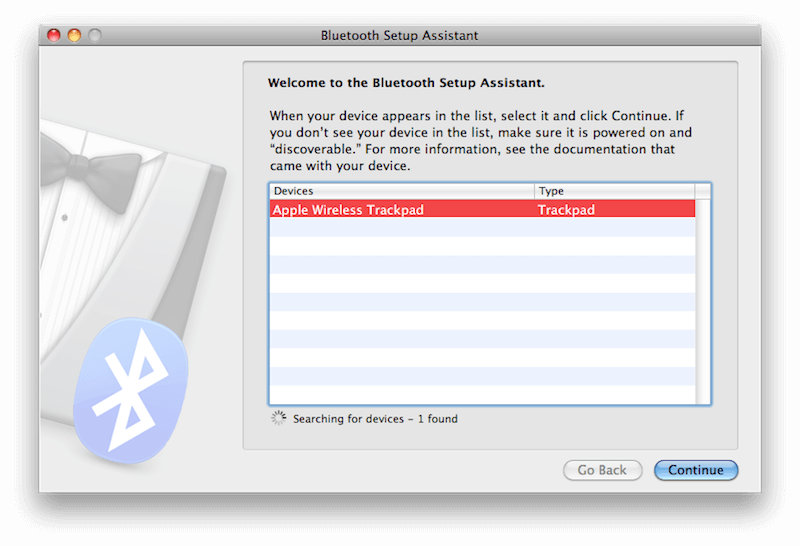Close the Bluetooth Setup Assistant window
The width and height of the screenshot is (800, 546).
54,35
